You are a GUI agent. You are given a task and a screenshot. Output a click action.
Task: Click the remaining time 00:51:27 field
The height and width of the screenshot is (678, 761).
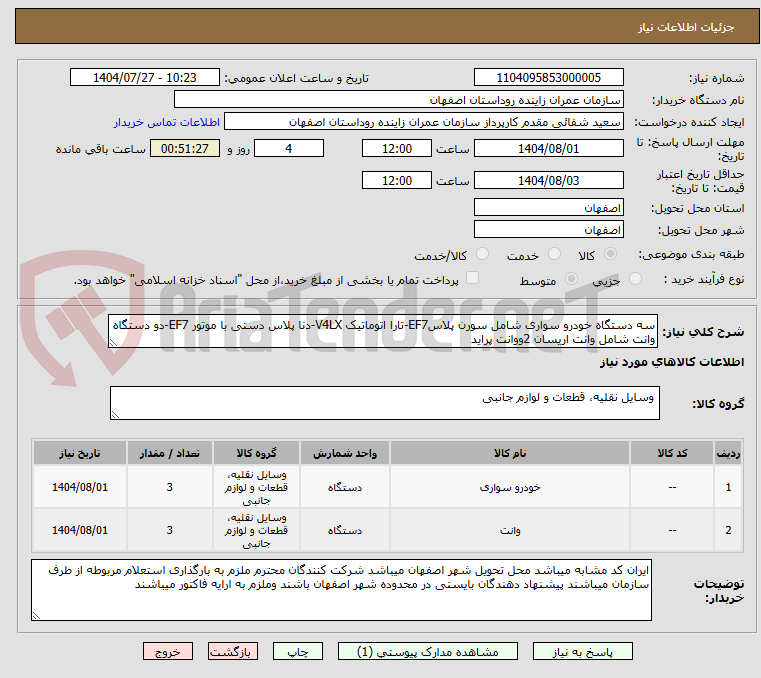pos(185,149)
